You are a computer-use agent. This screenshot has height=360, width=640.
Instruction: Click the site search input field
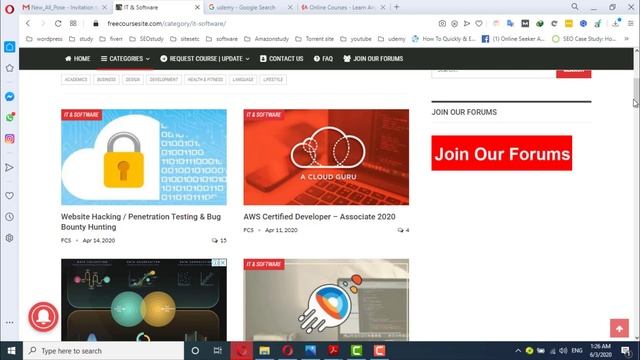(494, 73)
